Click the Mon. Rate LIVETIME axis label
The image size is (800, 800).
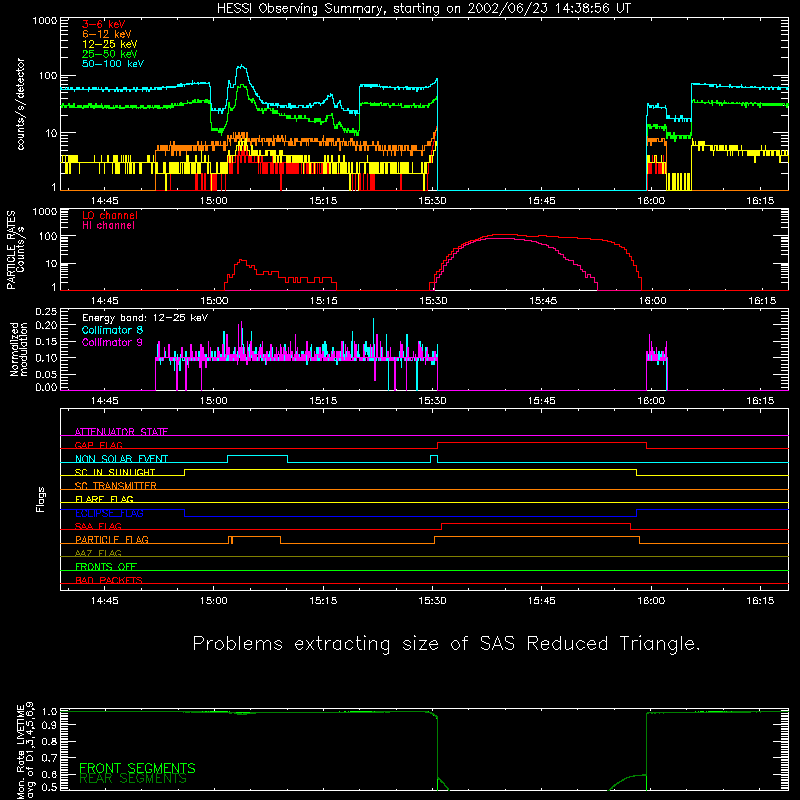(25, 751)
